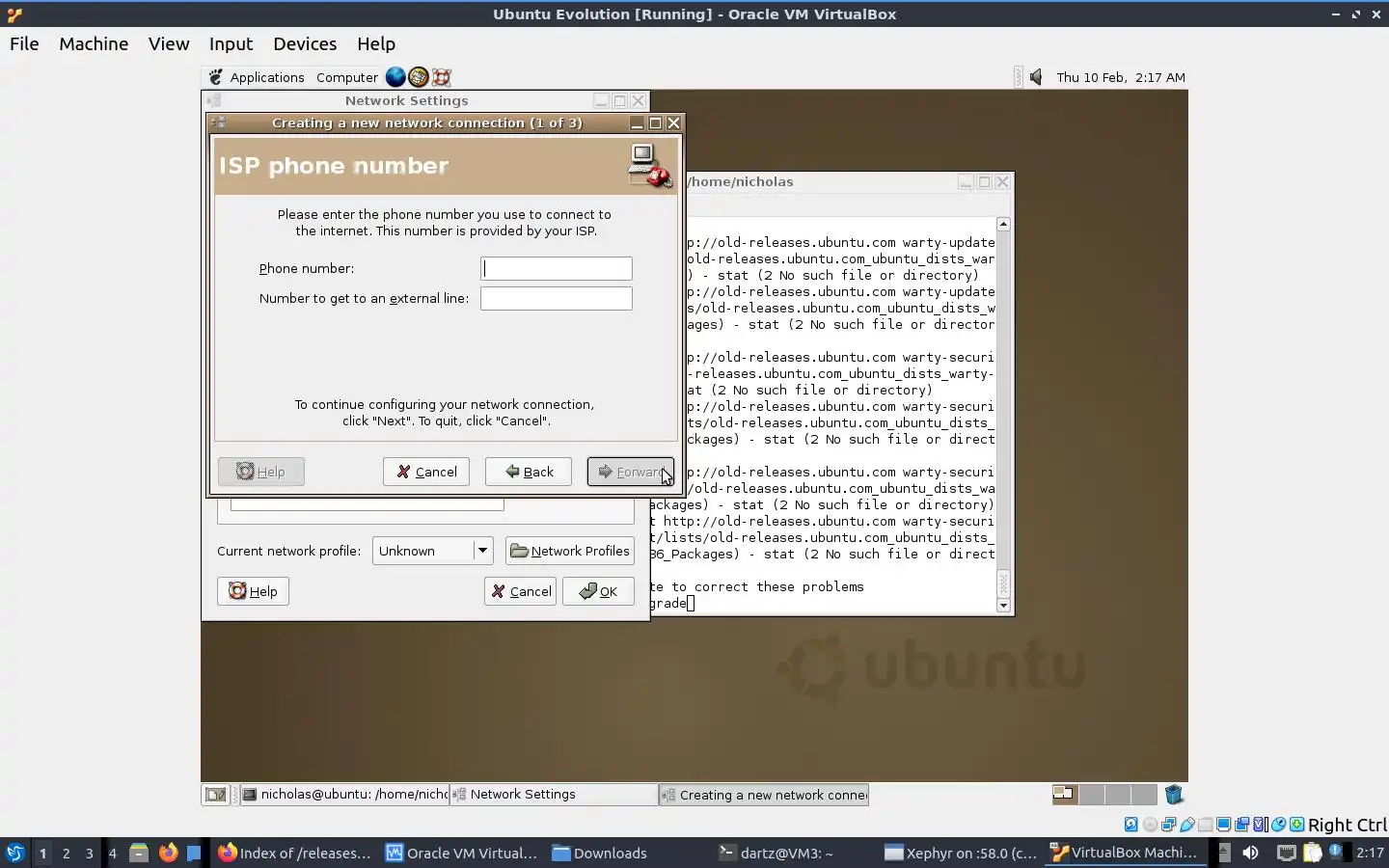Click VirtualBox USB status icon
The width and height of the screenshot is (1389, 868).
(1187, 825)
